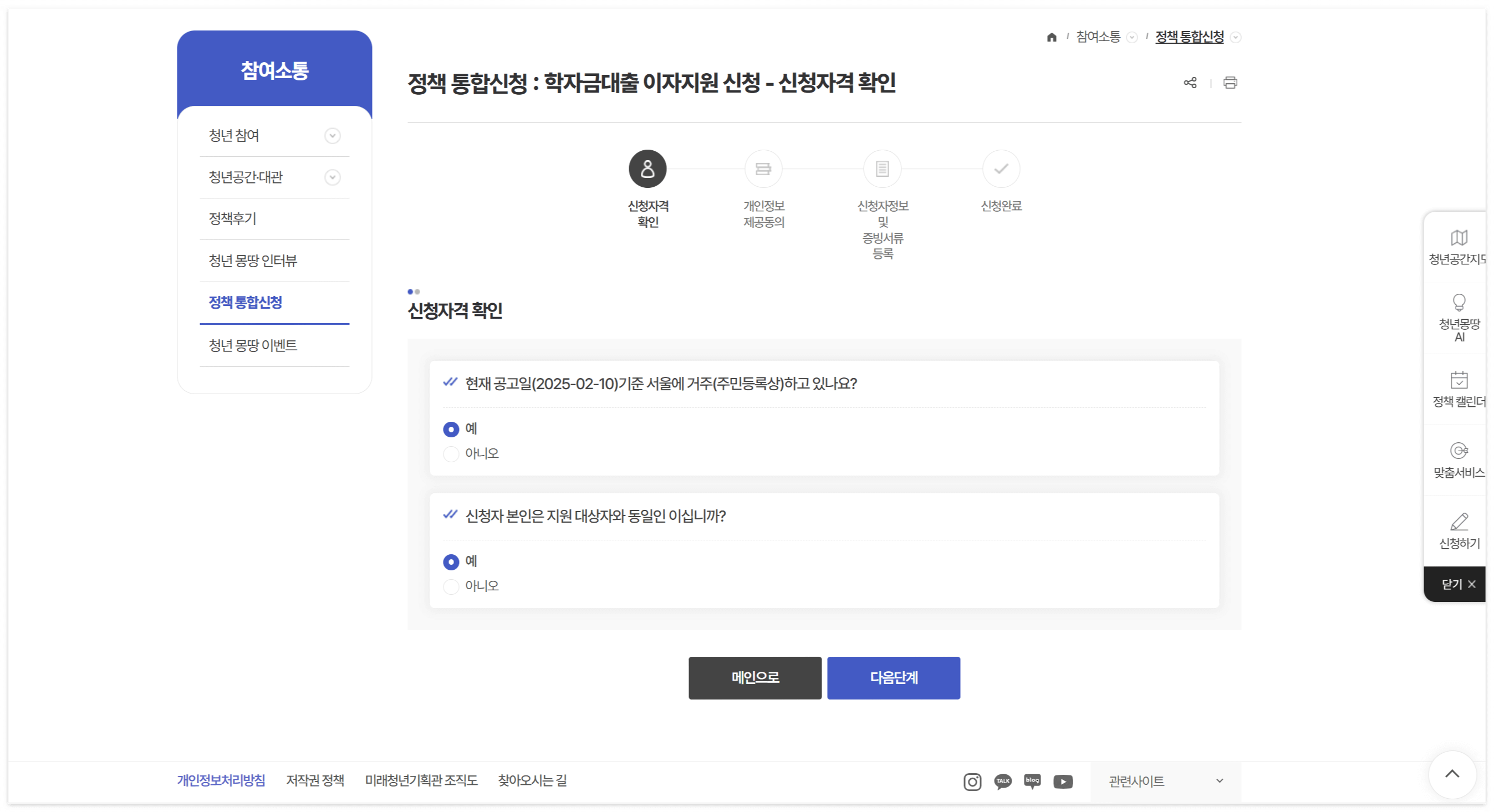Open the KakaoTalk icon in footer
The width and height of the screenshot is (1494, 812).
tap(1003, 782)
